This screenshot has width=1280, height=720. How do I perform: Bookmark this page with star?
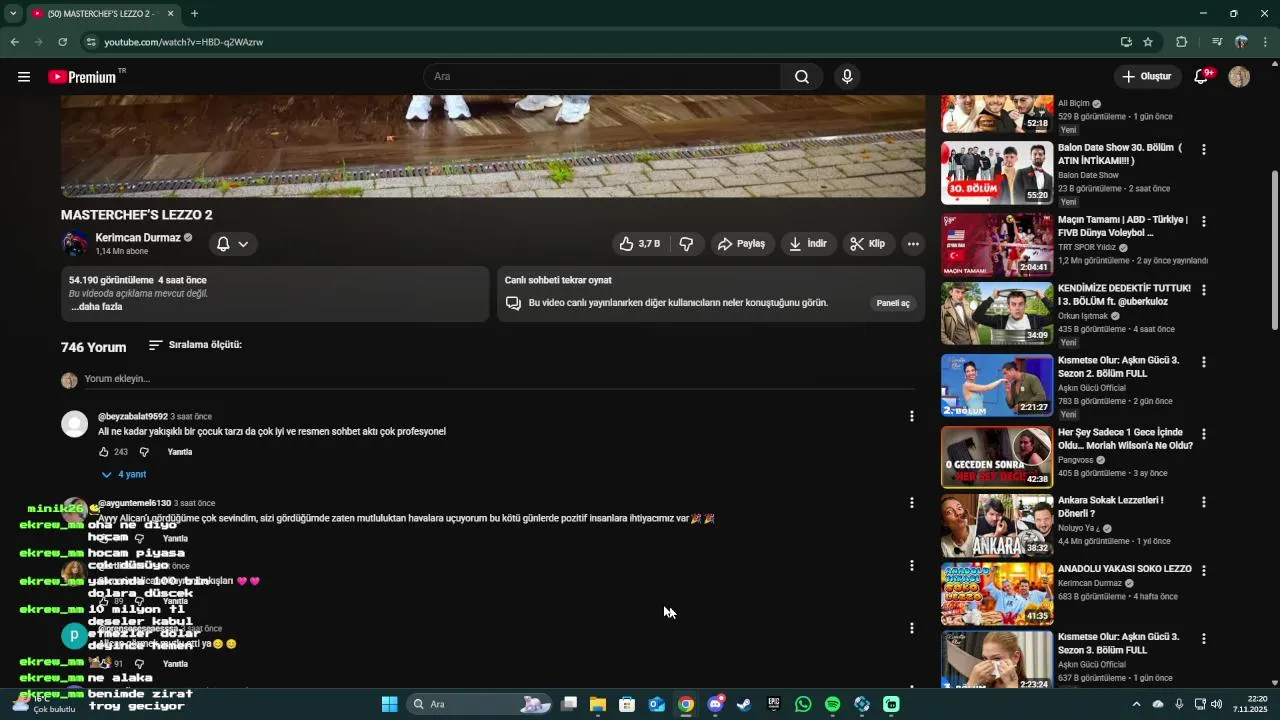click(1148, 42)
